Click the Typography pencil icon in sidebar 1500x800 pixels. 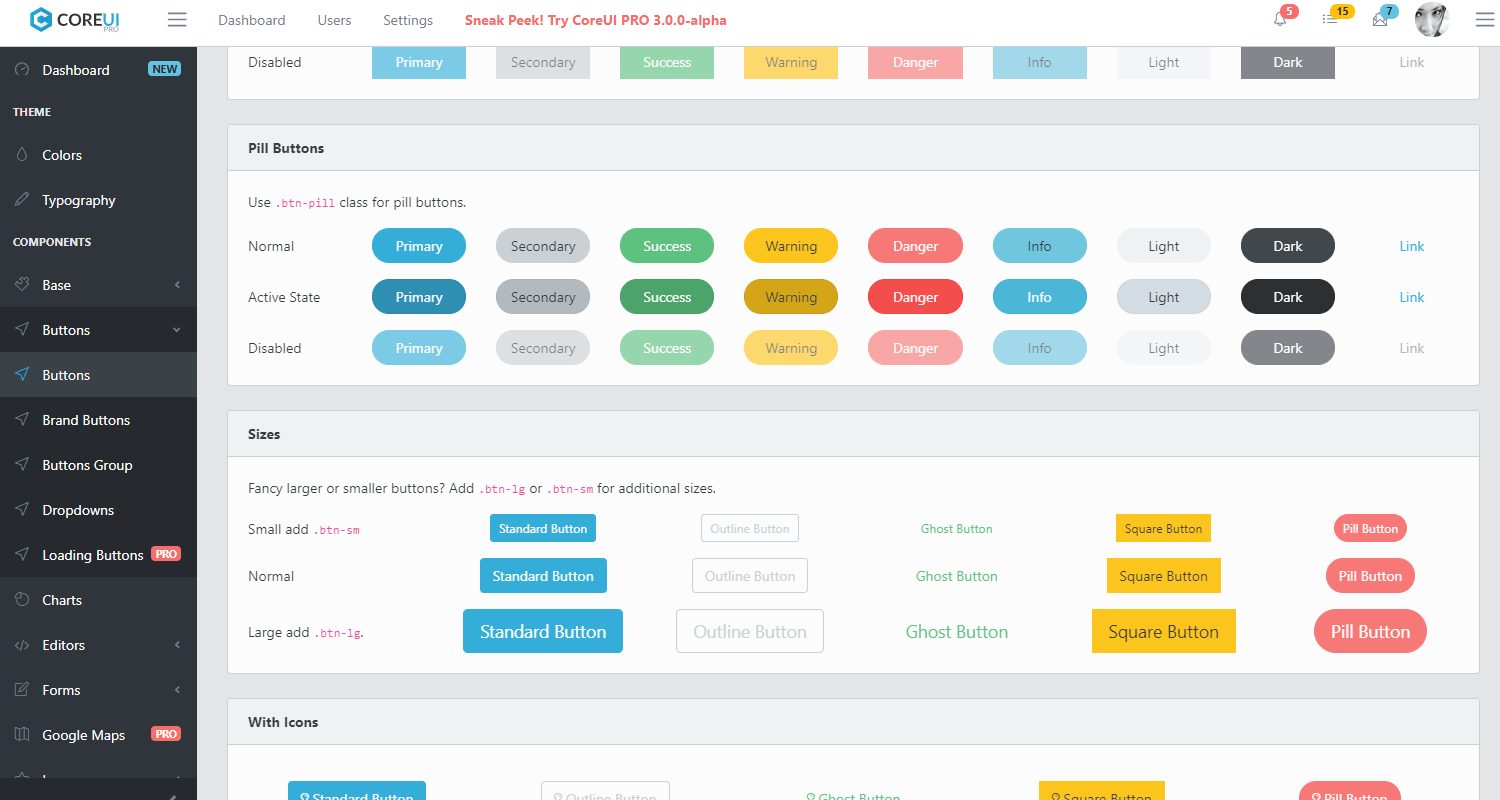click(22, 200)
